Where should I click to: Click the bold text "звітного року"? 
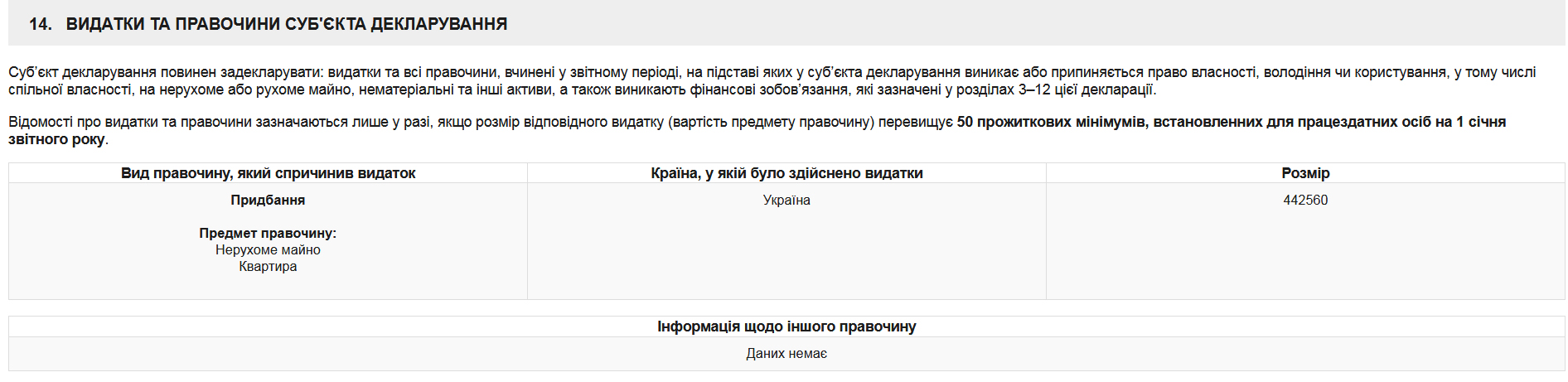56,139
